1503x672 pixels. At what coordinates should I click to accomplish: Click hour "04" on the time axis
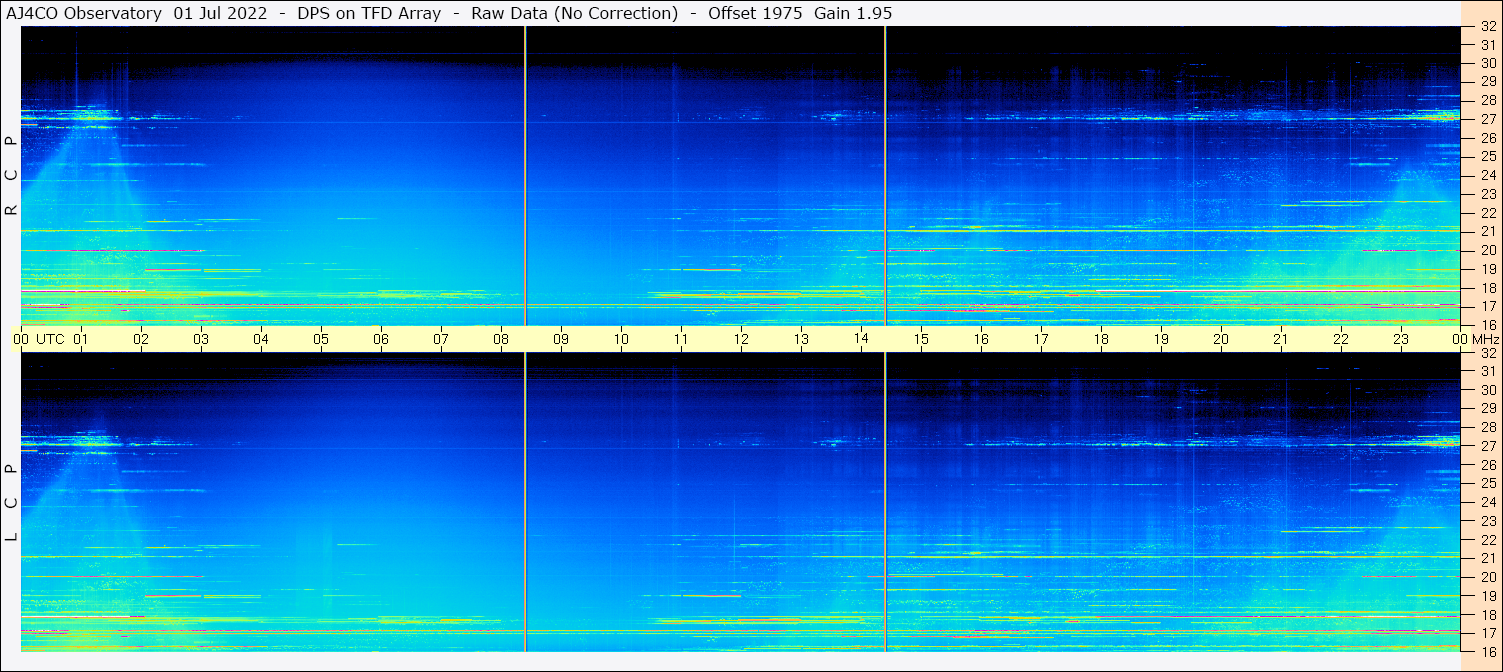point(261,339)
